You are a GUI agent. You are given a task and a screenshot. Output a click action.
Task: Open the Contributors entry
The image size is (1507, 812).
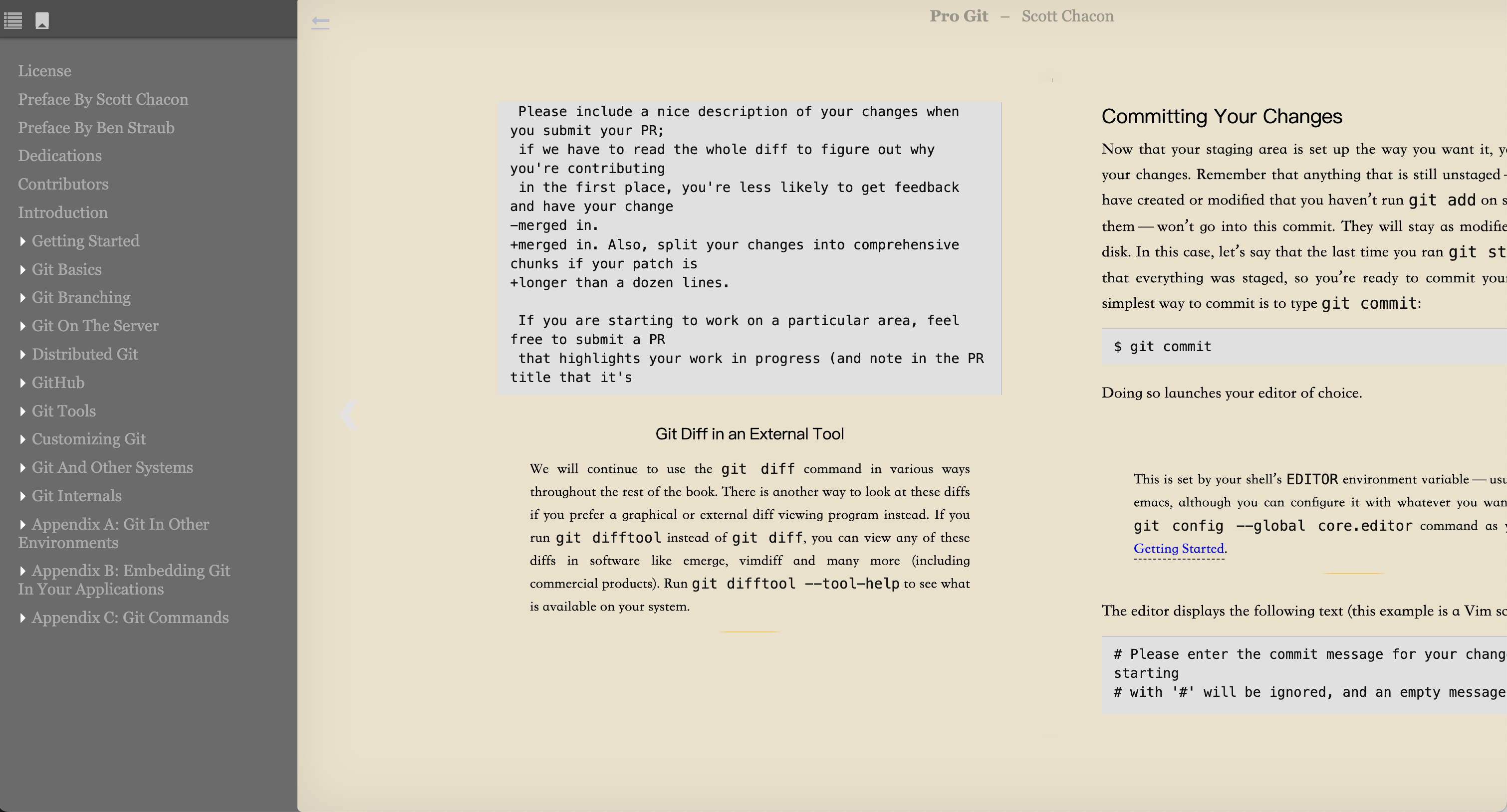click(x=63, y=184)
